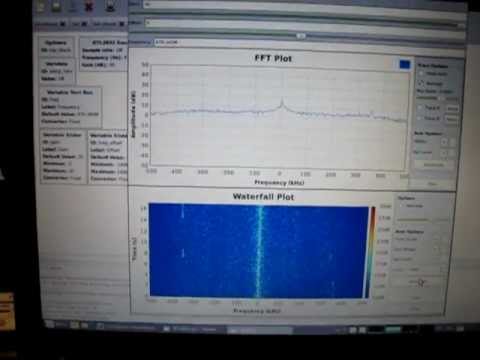The image size is (480, 360).
Task: Select the RTL2832 Source block
Action: [104, 54]
